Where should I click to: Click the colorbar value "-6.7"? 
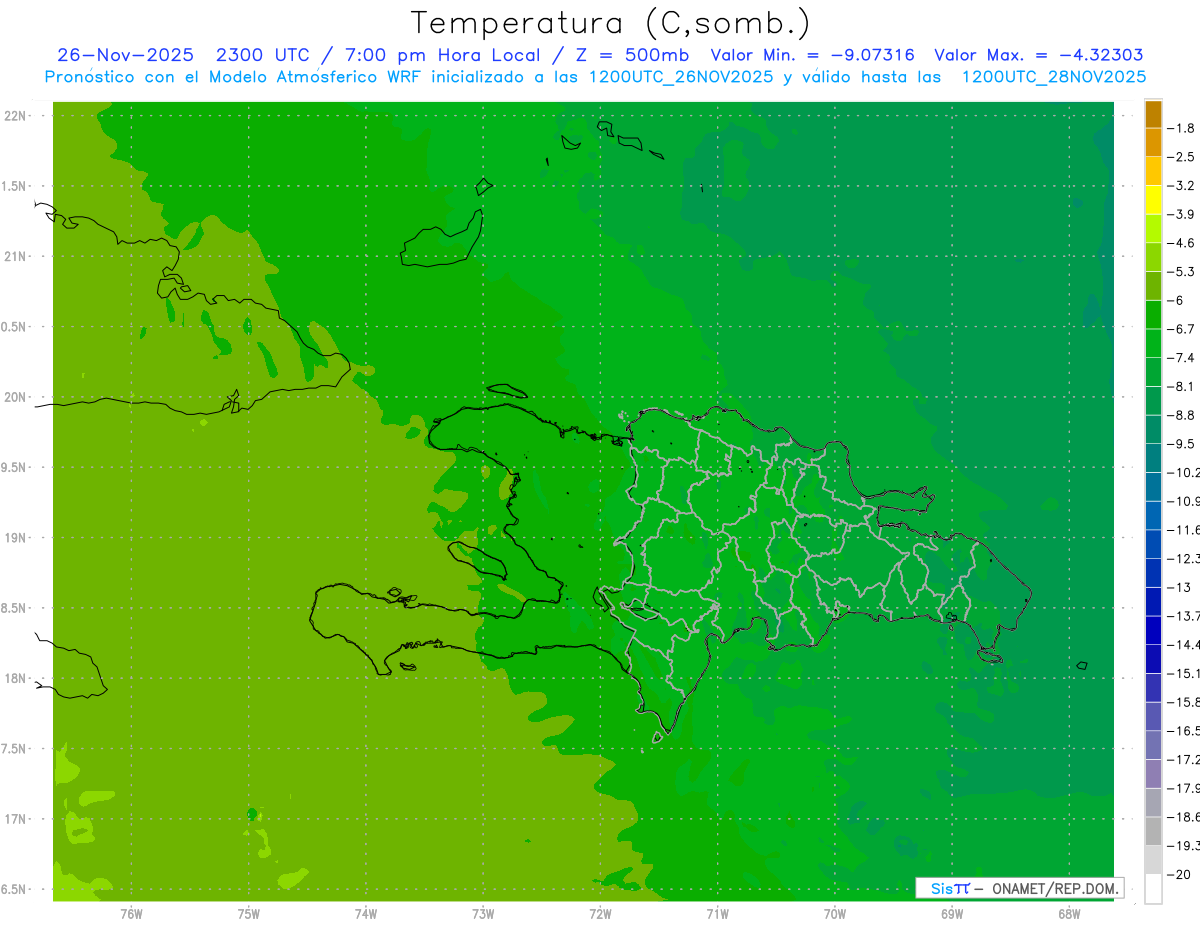(x=1181, y=329)
